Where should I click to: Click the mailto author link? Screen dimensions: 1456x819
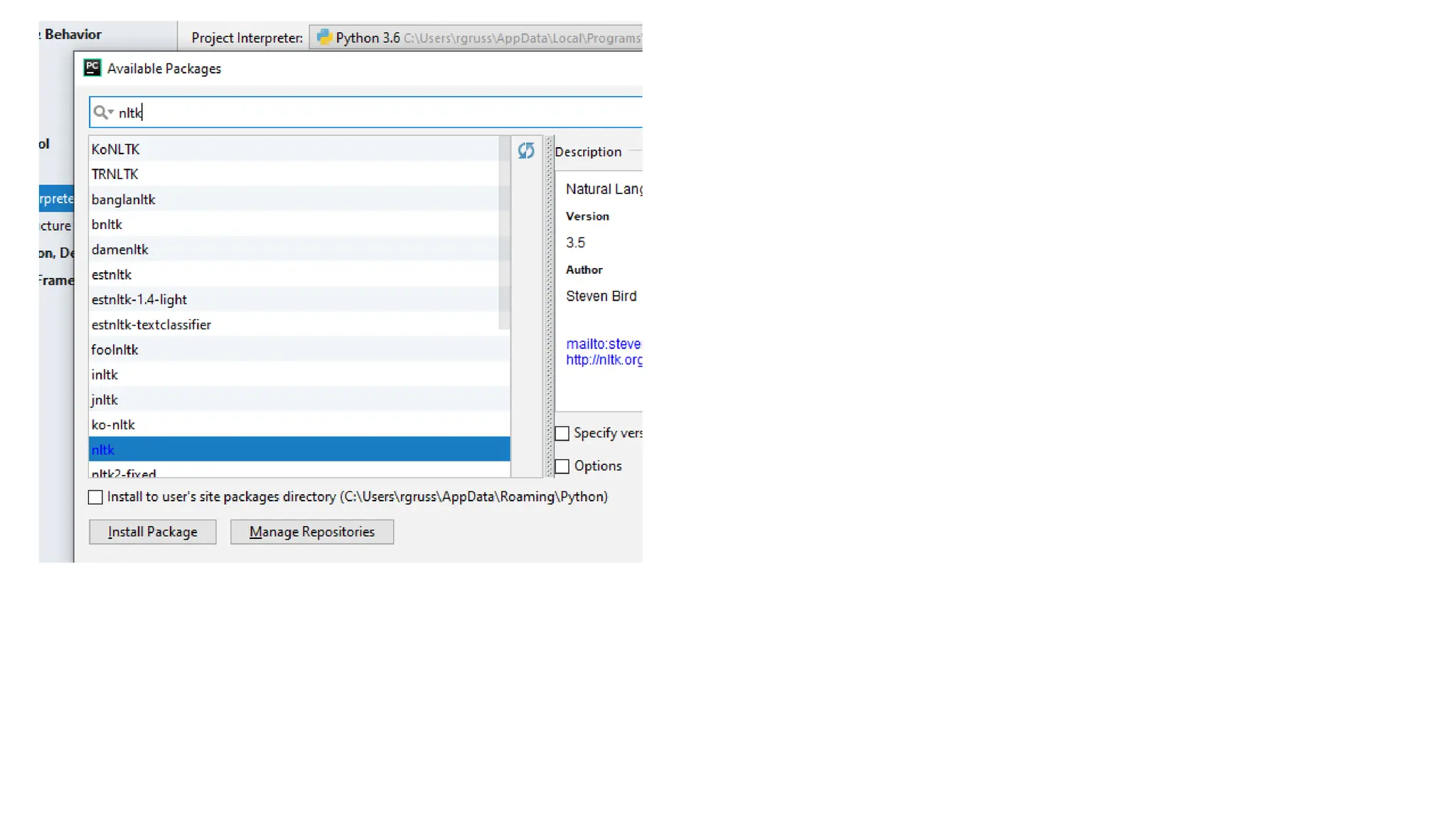click(x=603, y=344)
